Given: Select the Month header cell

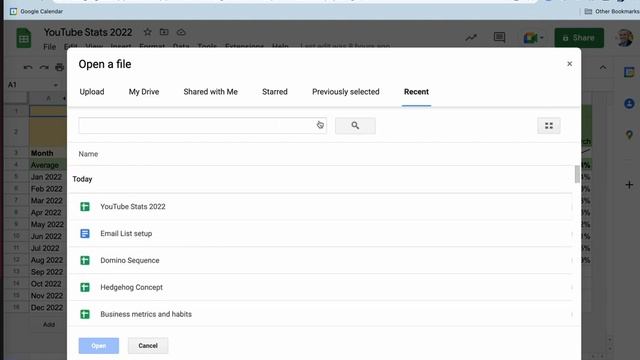Looking at the screenshot, I should point(48,153).
